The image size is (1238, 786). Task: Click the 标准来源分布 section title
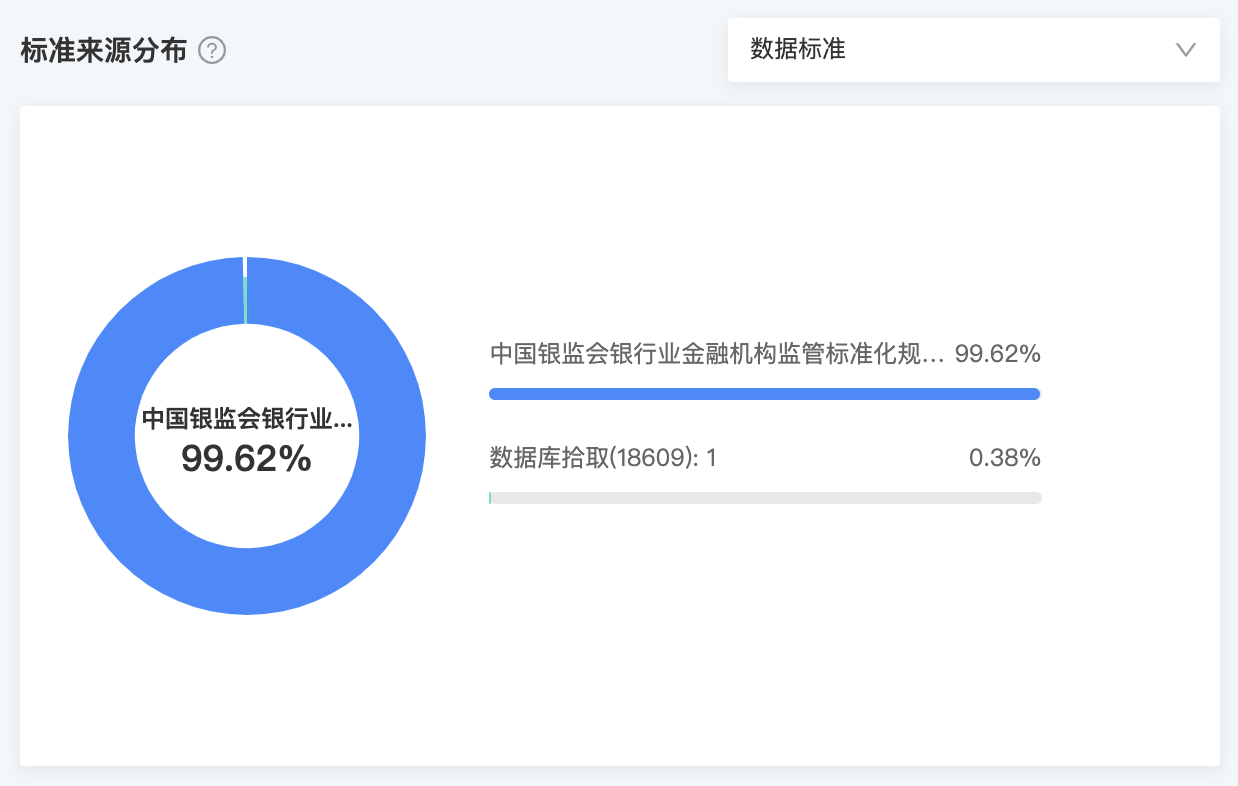(104, 50)
